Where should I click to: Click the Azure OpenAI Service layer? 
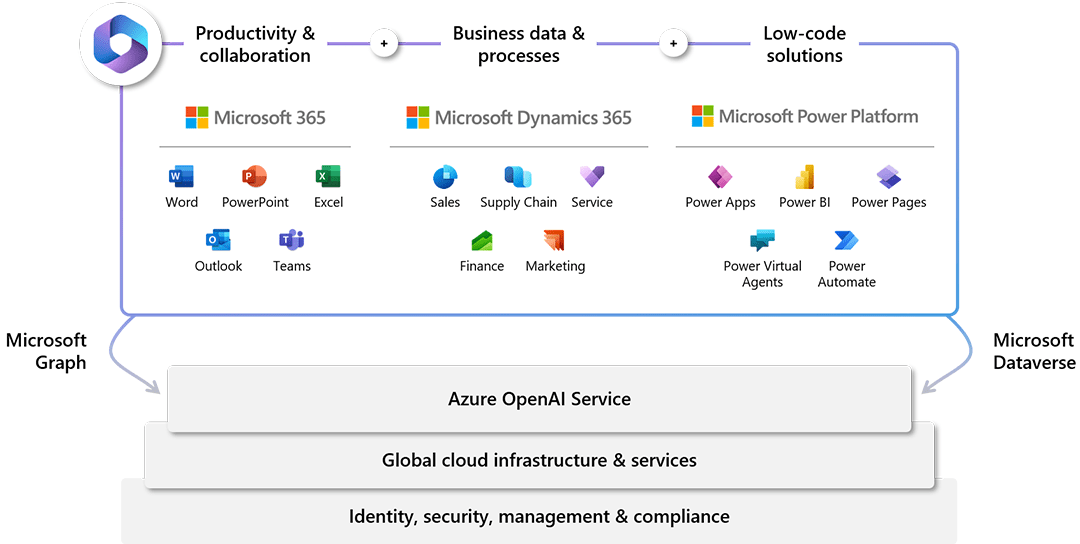pos(539,399)
